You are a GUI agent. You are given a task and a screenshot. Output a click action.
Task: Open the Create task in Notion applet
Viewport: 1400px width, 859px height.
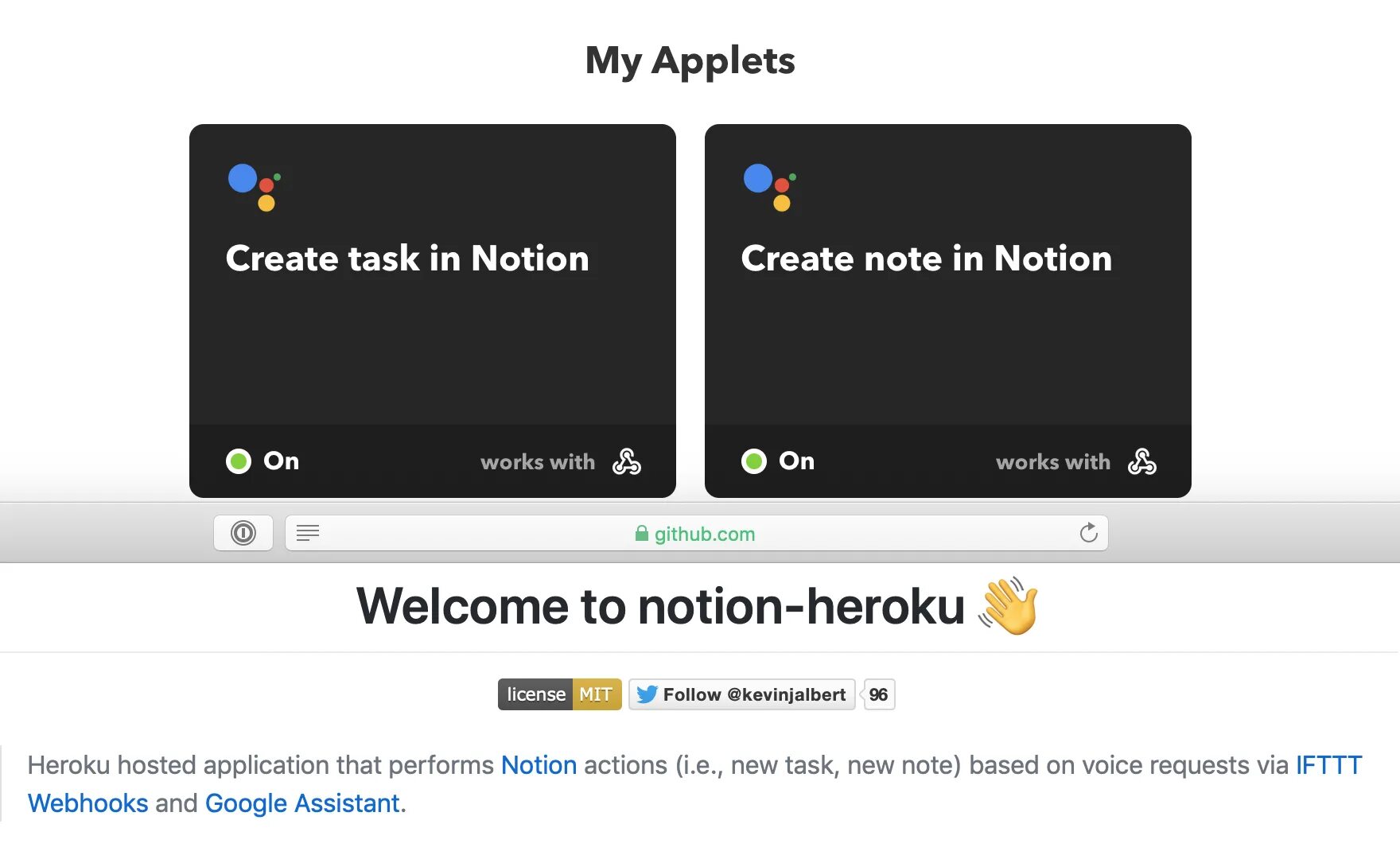[407, 259]
